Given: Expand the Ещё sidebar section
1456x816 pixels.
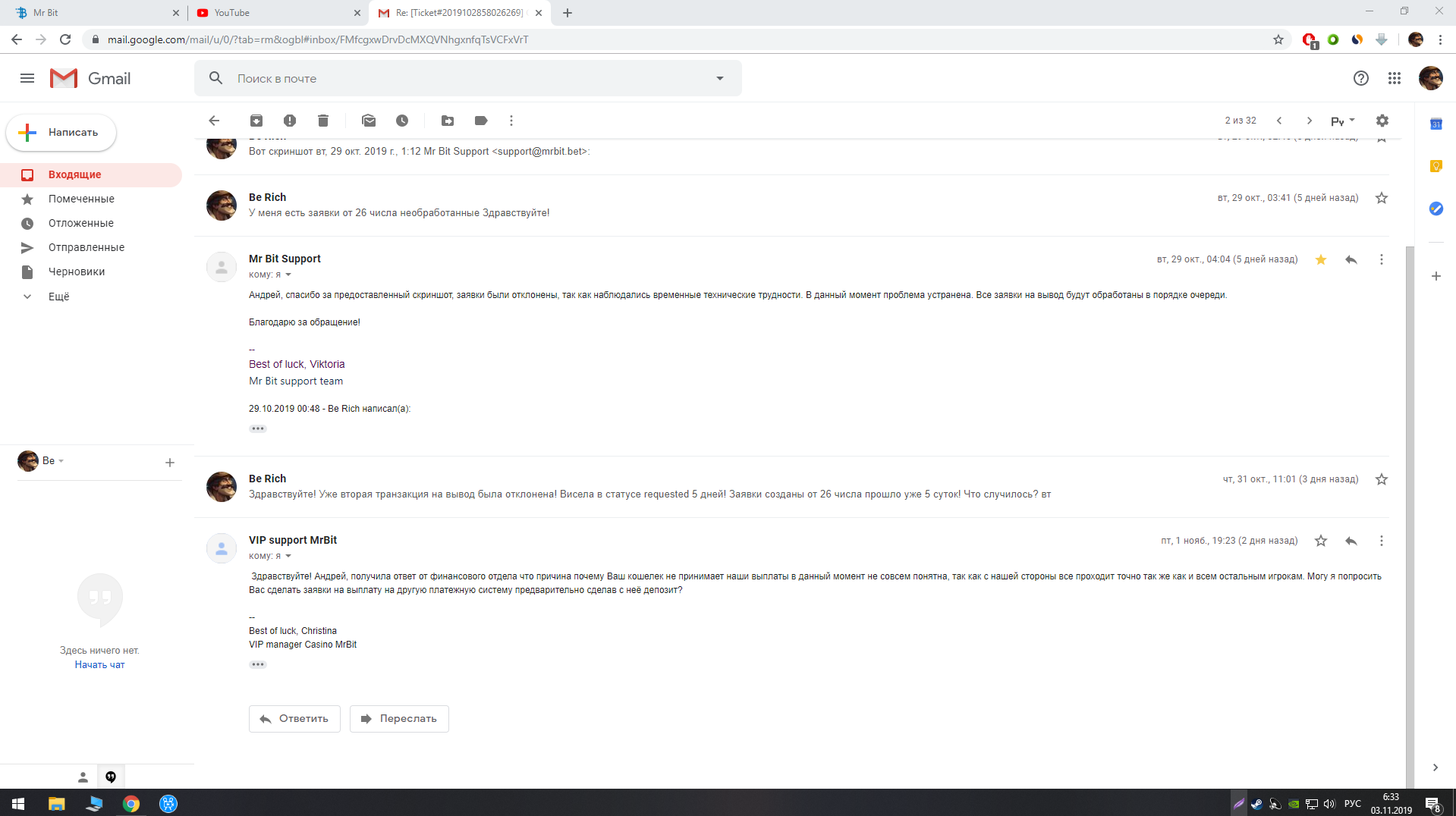Looking at the screenshot, I should point(58,297).
